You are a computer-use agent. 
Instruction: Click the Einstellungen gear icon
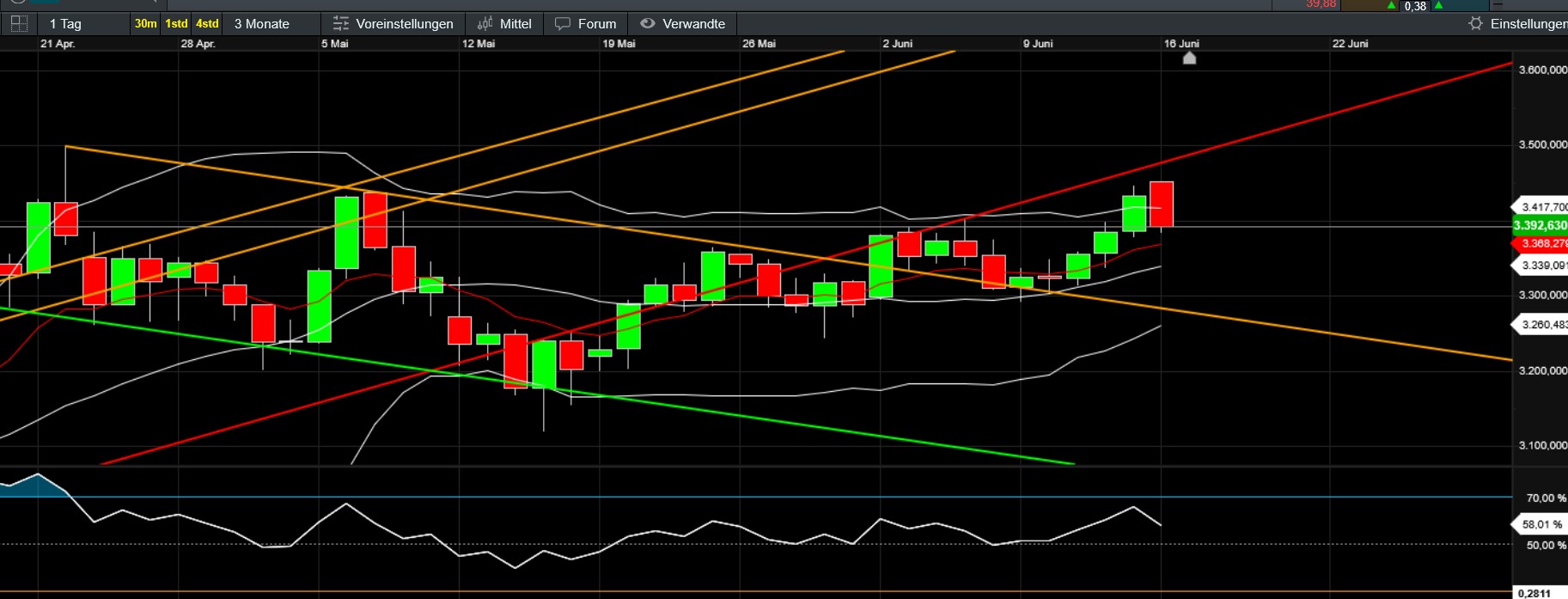click(1475, 24)
